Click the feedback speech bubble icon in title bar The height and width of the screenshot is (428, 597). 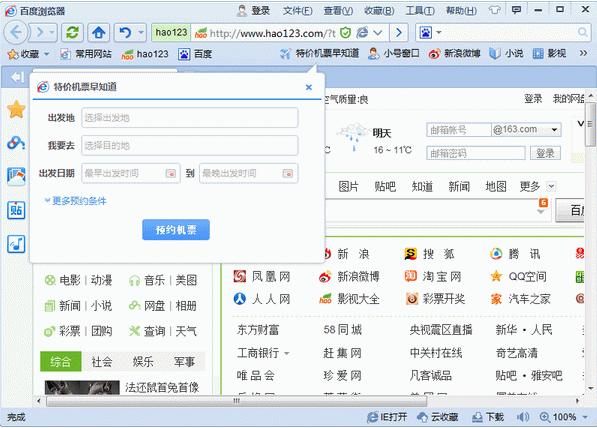pyautogui.click(x=516, y=10)
